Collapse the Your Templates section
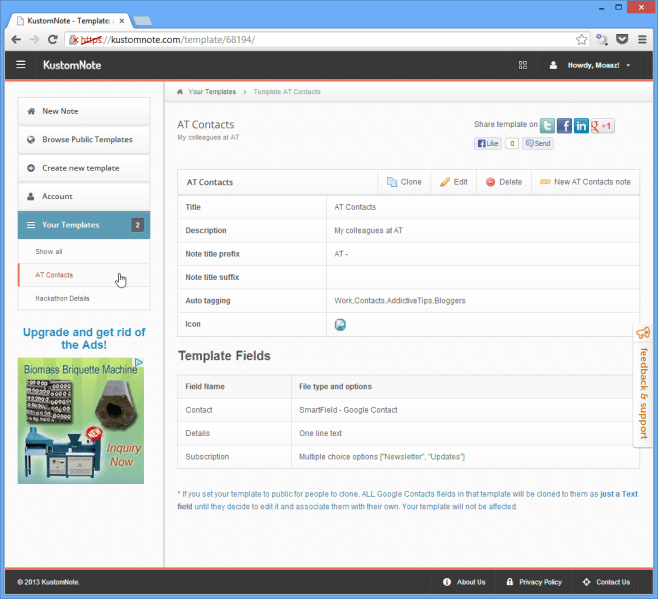The height and width of the screenshot is (599, 658). [x=84, y=225]
